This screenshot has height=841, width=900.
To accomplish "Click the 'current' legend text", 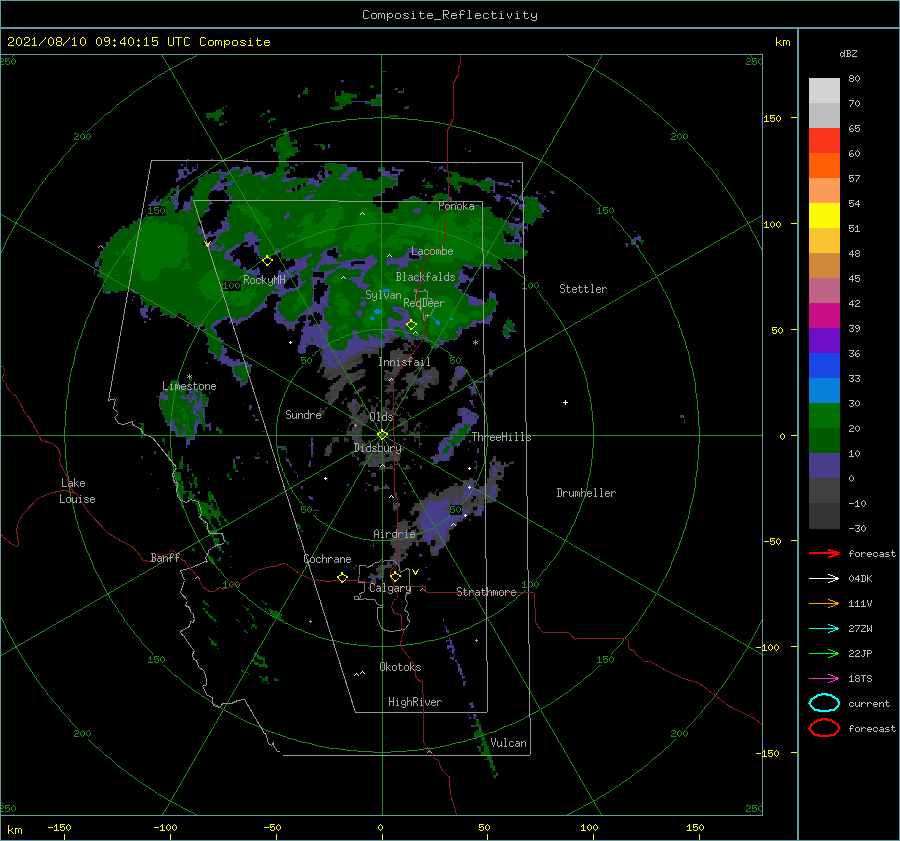I will [869, 703].
